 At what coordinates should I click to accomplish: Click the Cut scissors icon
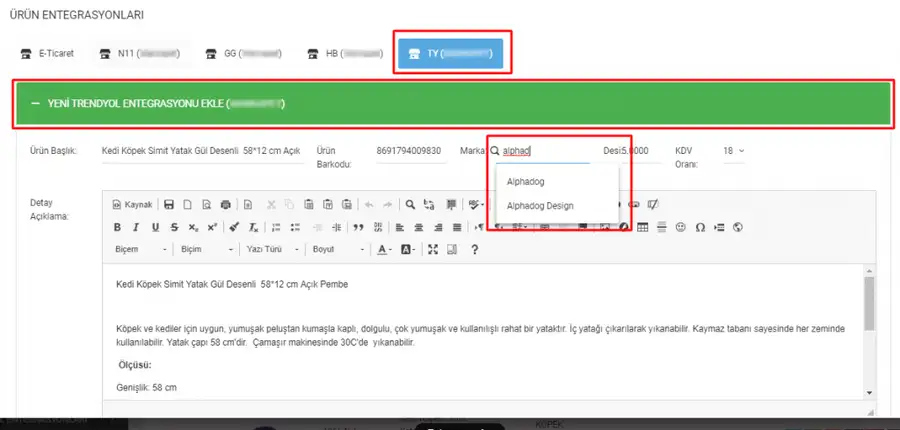pos(271,204)
